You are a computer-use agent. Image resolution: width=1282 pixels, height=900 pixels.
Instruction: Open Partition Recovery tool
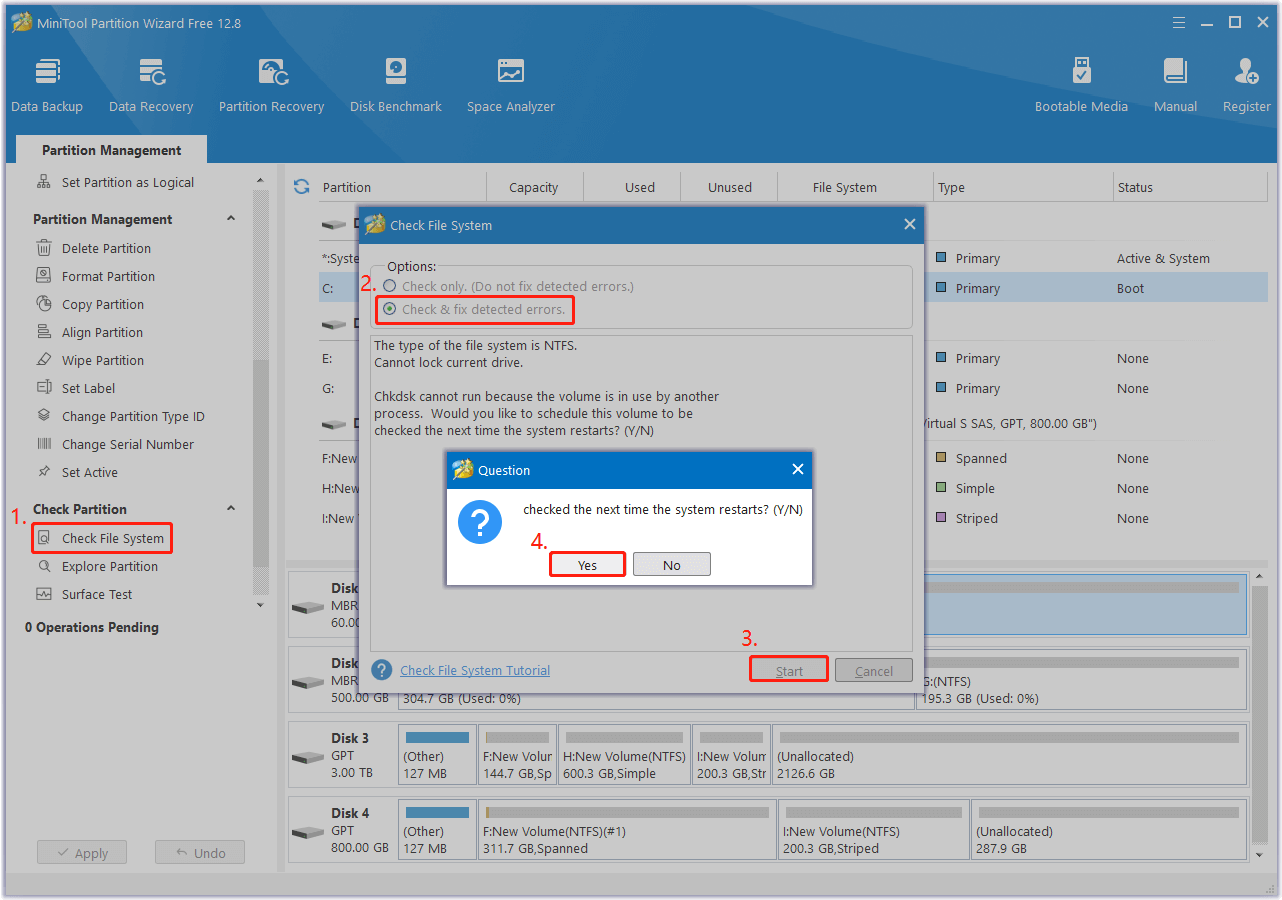click(272, 85)
